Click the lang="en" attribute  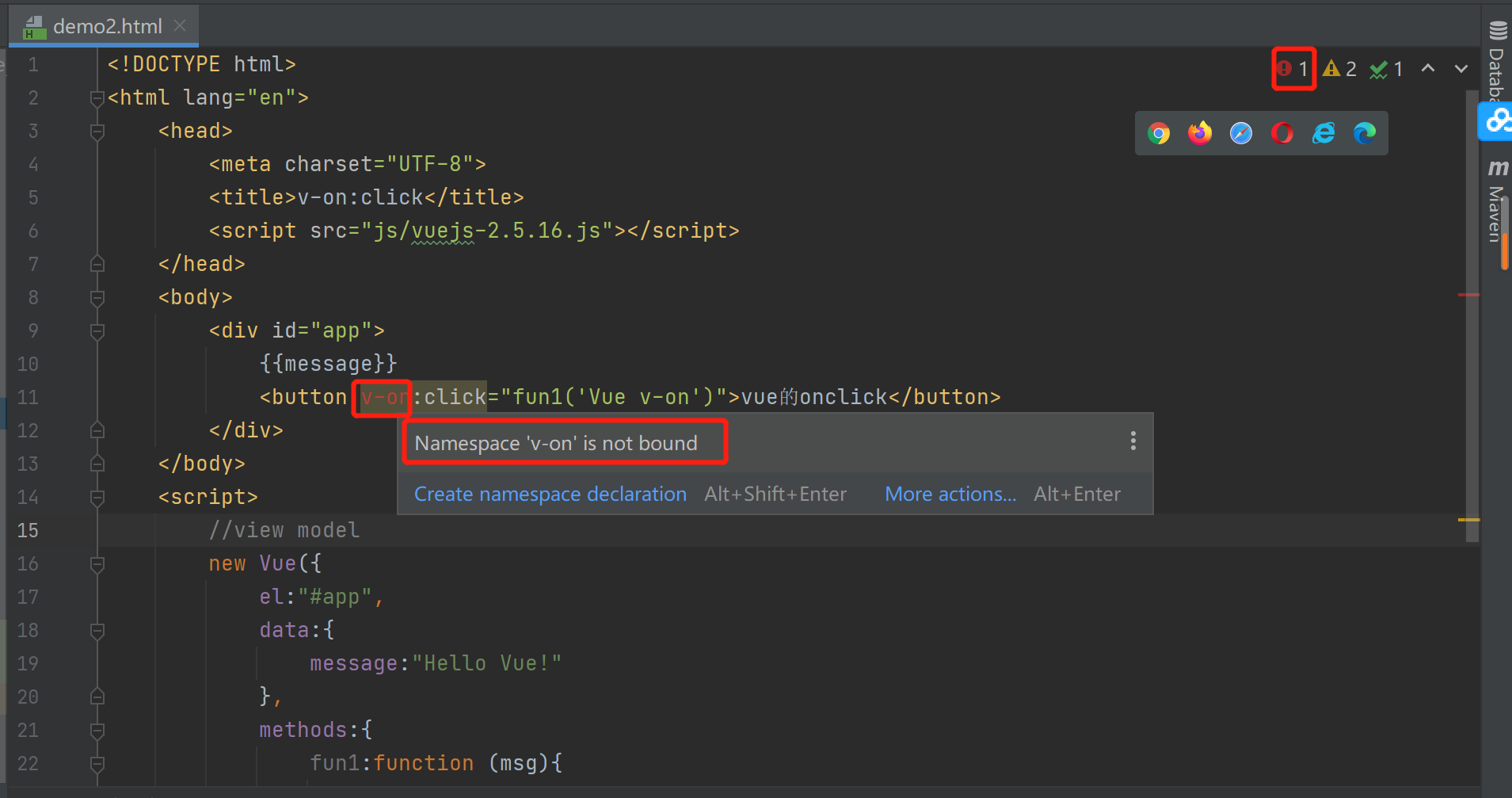coord(239,97)
